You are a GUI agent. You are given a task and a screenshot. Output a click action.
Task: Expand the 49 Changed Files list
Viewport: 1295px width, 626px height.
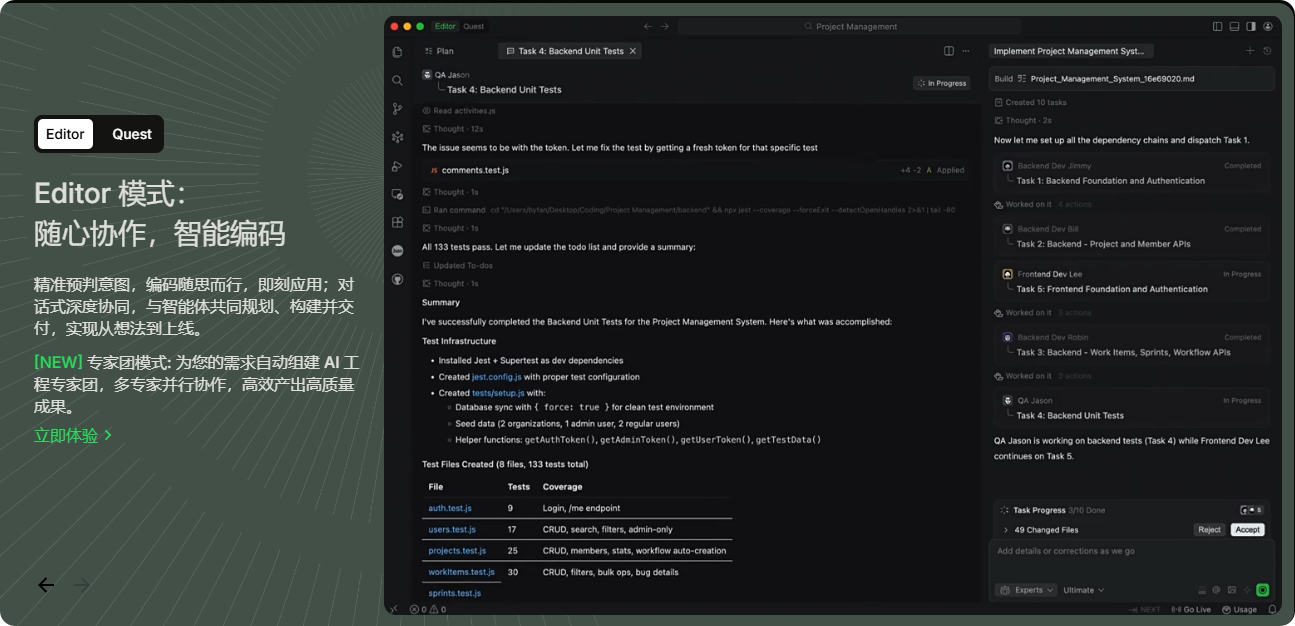[x=1006, y=530]
